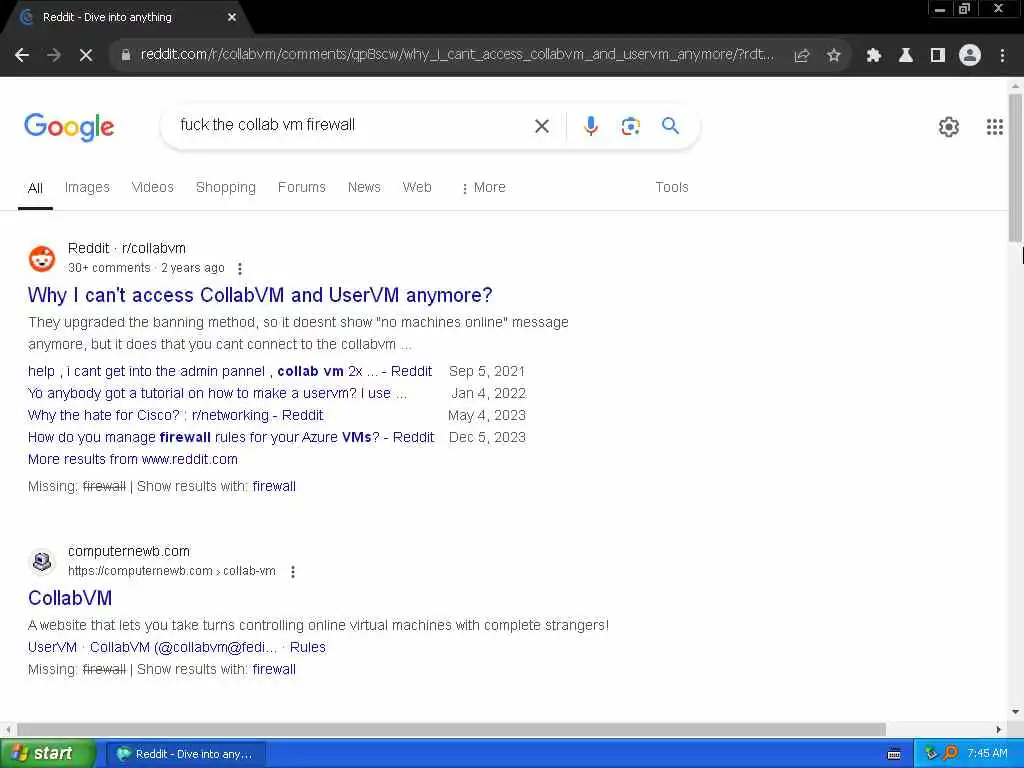Search by image with Lens
Image resolution: width=1024 pixels, height=768 pixels.
pos(630,126)
